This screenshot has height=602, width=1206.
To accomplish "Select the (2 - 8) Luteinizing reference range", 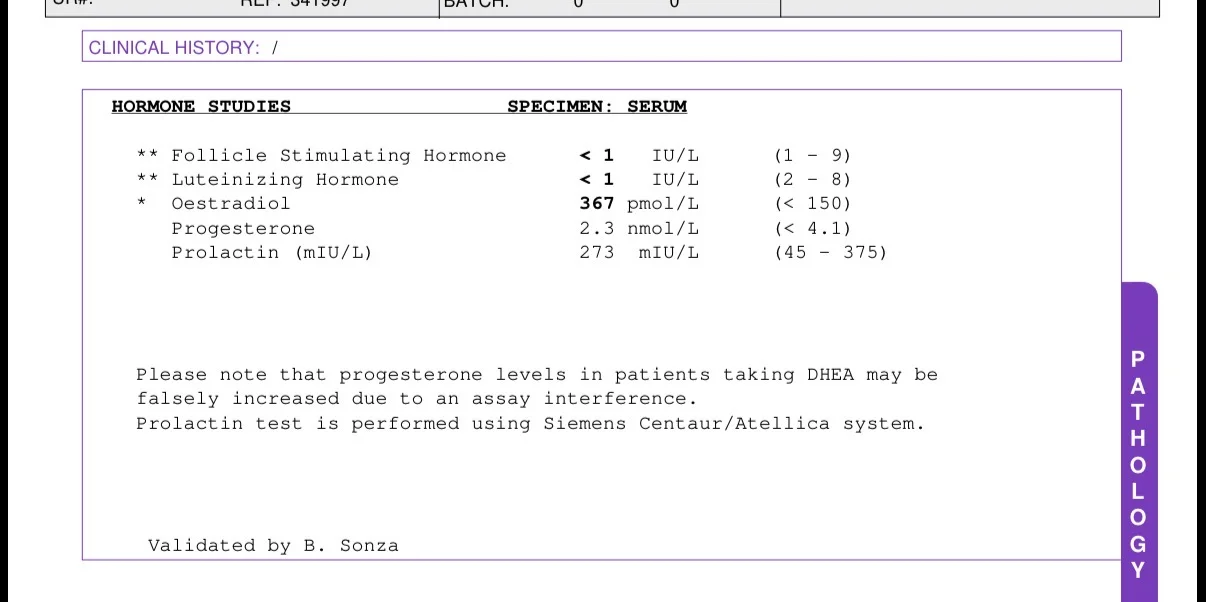I will pyautogui.click(x=813, y=180).
